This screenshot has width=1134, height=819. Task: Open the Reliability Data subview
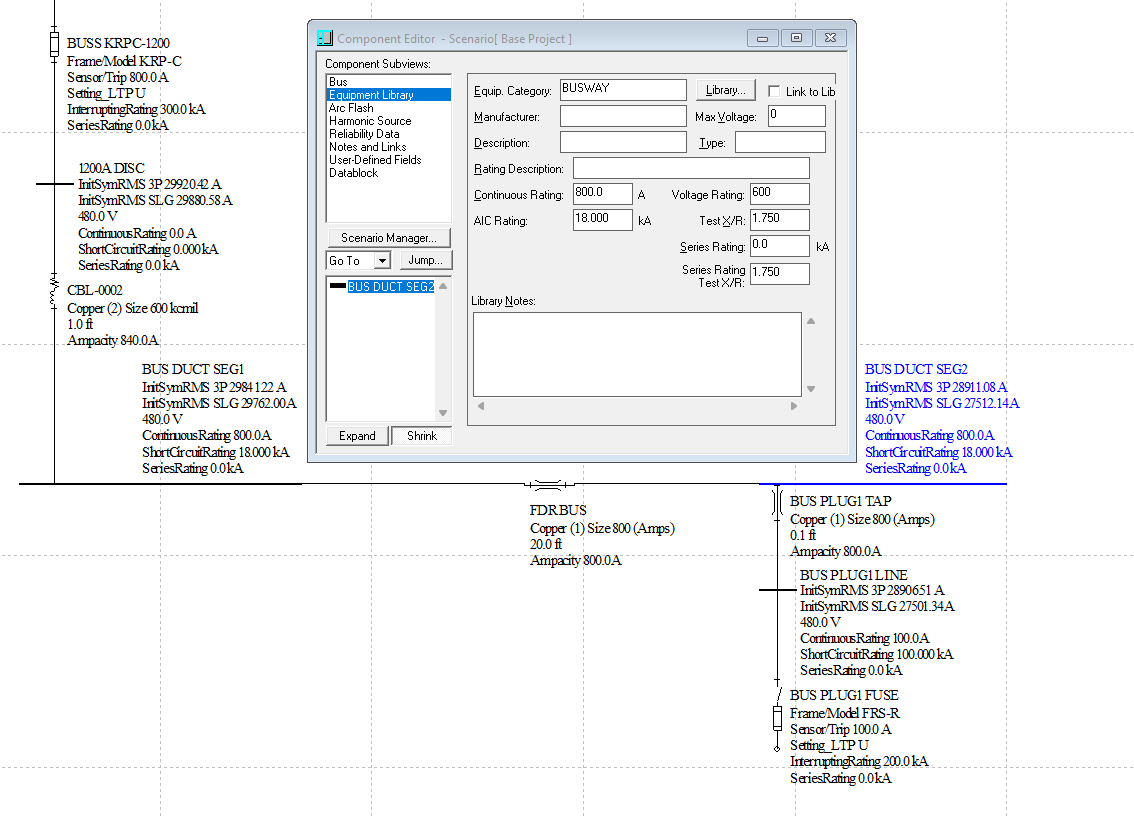[x=364, y=134]
